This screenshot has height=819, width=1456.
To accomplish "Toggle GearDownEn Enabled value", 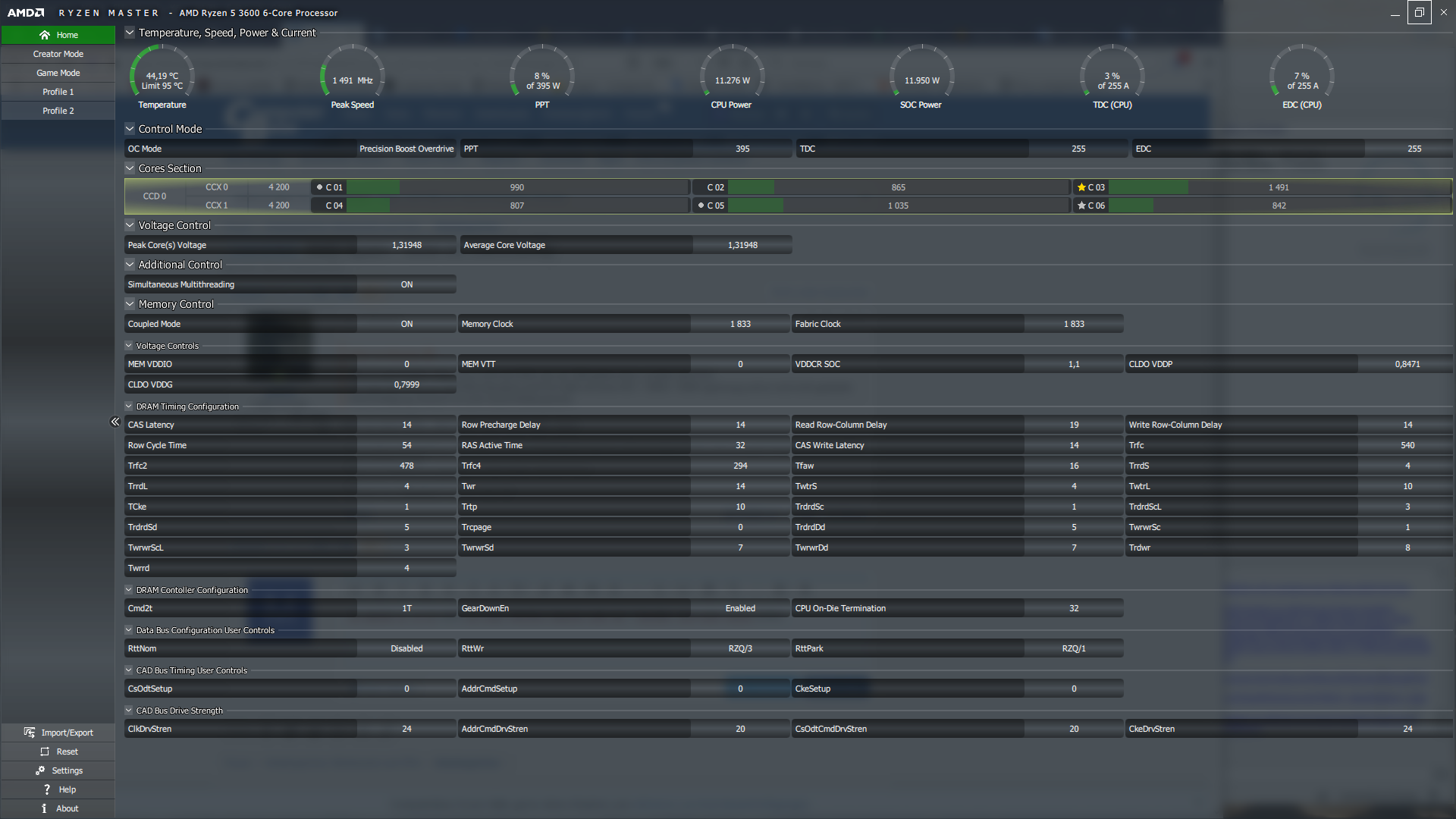I will [739, 608].
